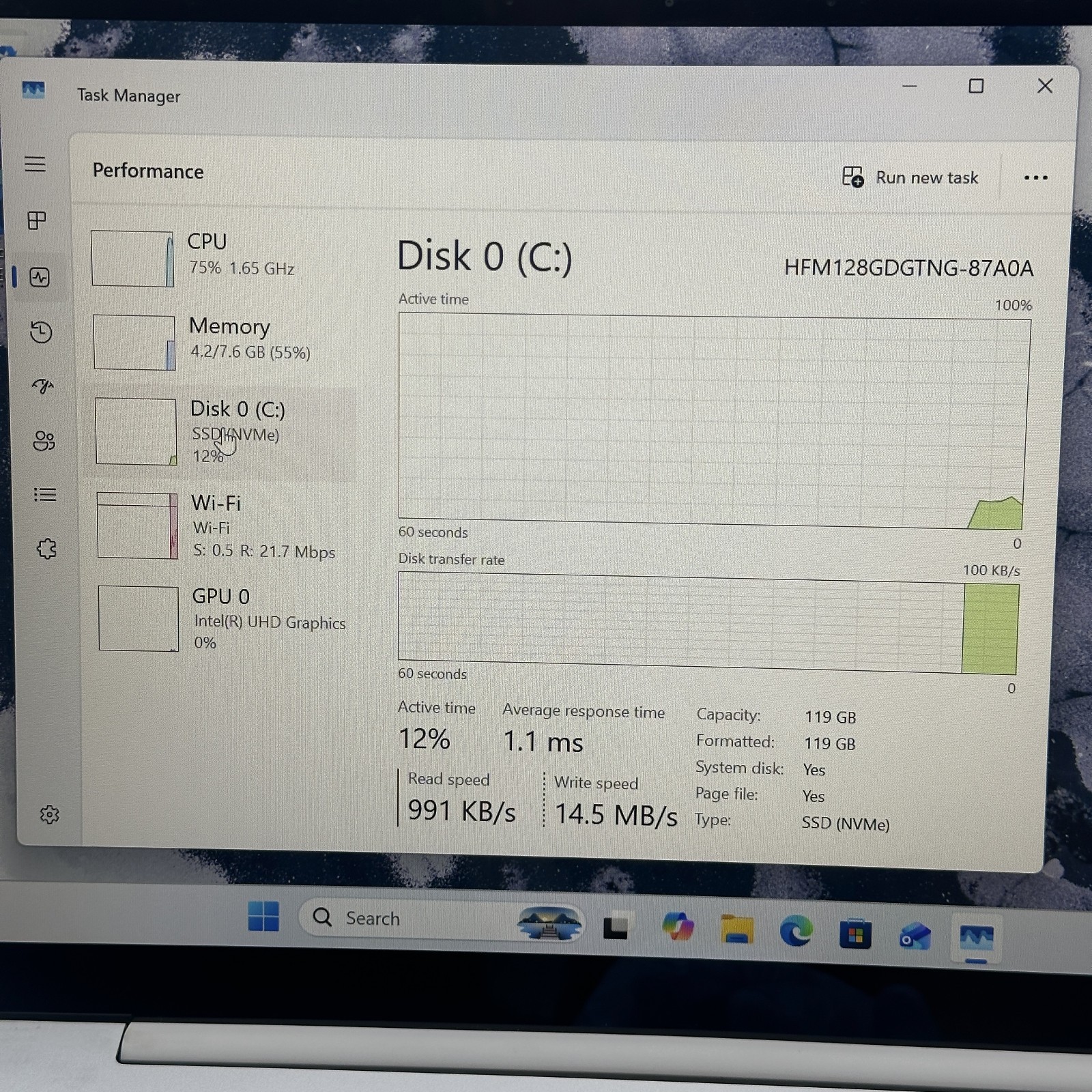1092x1092 pixels.
Task: Open File Explorer from the taskbar
Action: [737, 930]
